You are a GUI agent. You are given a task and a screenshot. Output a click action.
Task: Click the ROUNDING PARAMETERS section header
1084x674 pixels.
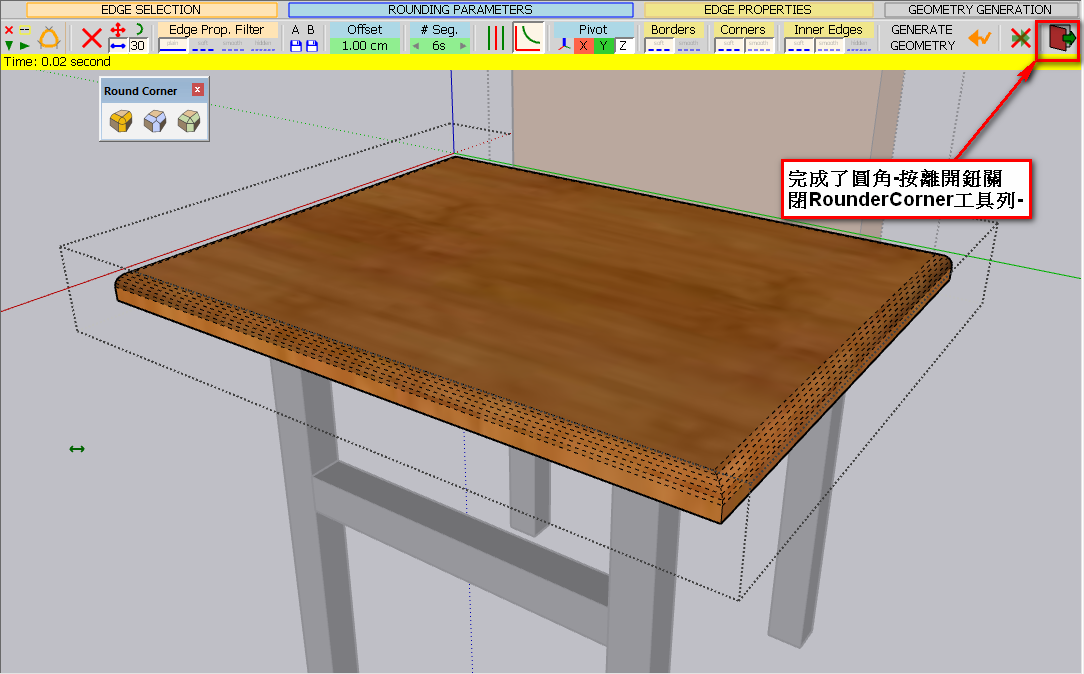(460, 10)
